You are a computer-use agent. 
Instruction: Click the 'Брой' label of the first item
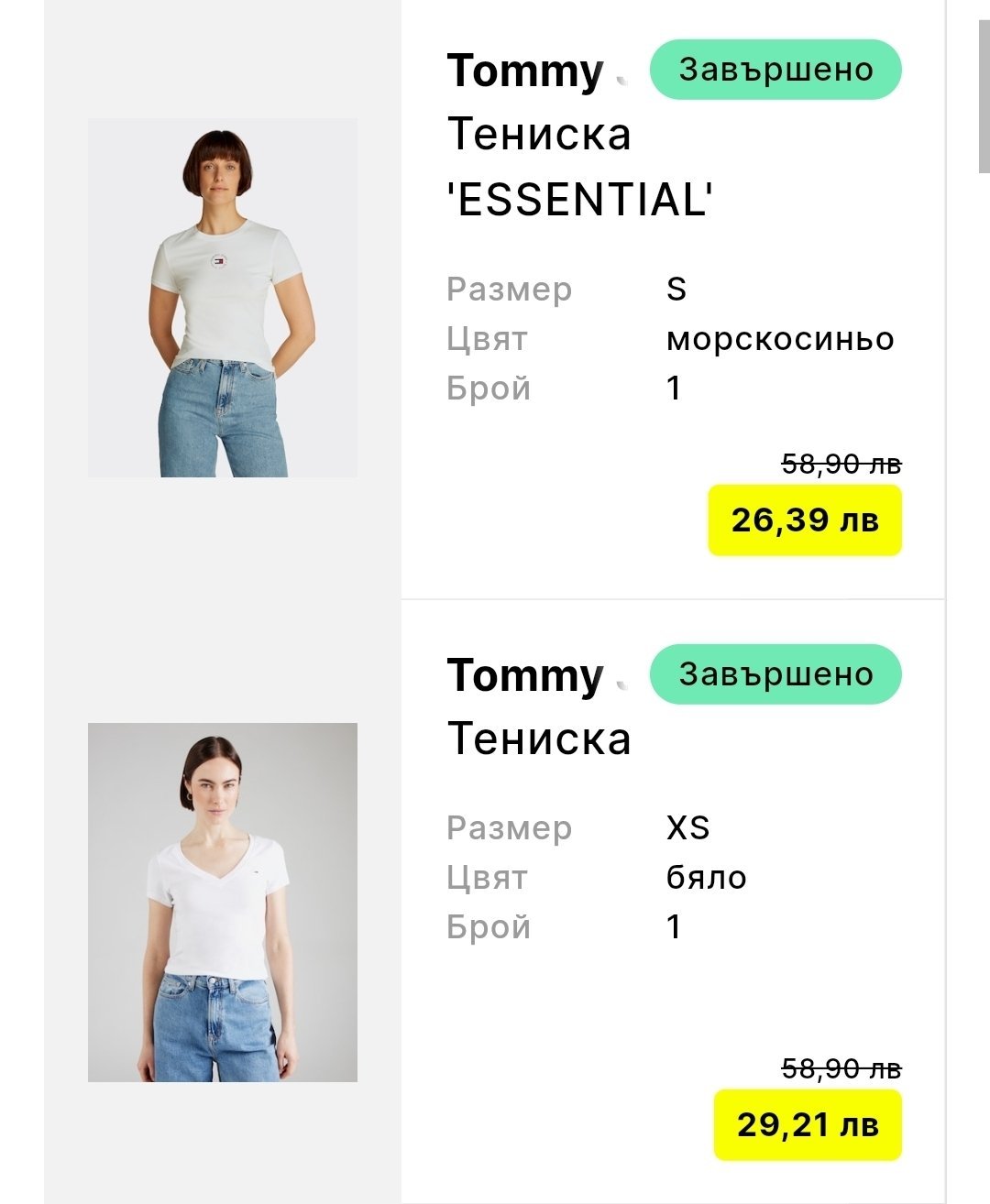pyautogui.click(x=489, y=389)
